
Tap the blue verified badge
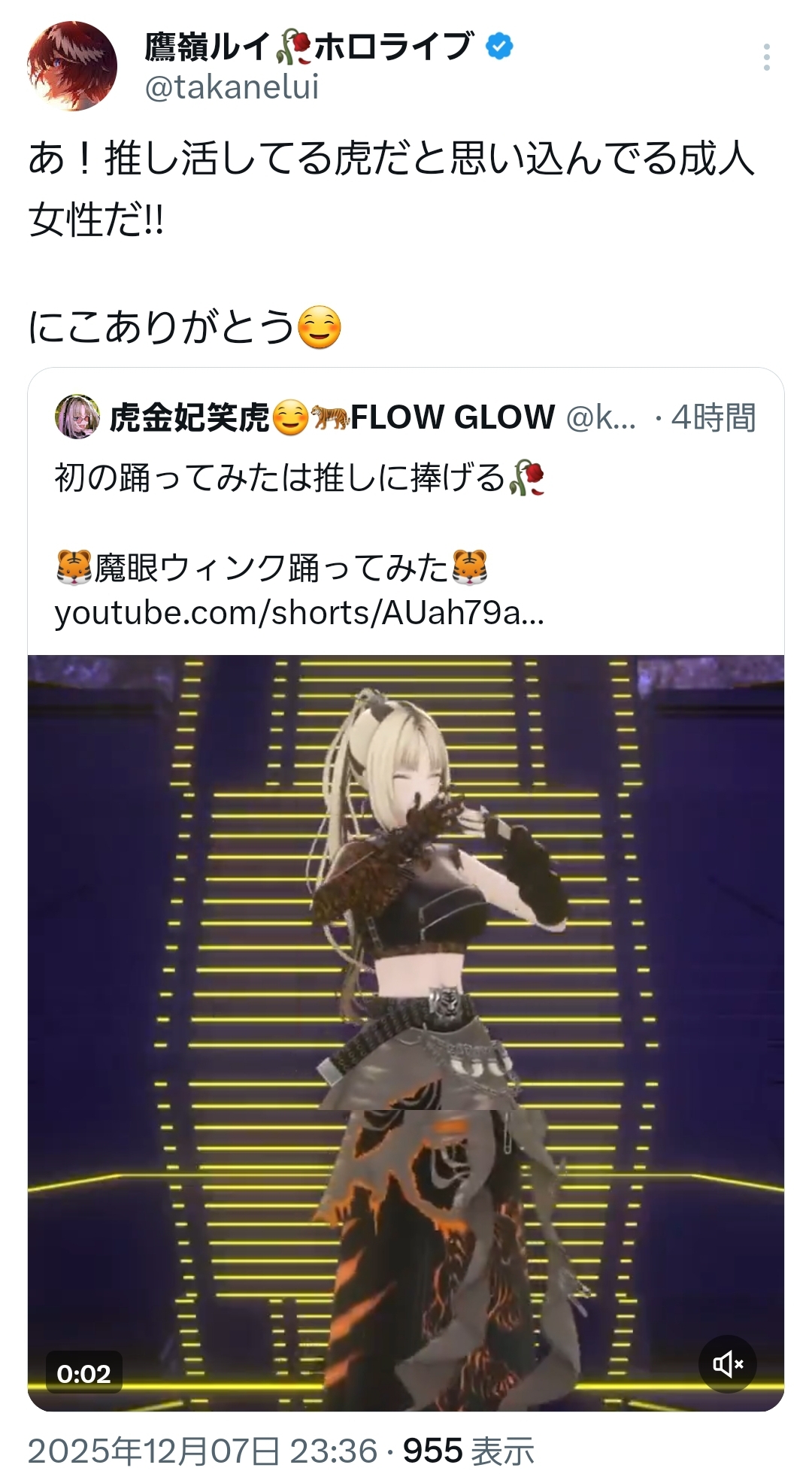click(x=499, y=47)
